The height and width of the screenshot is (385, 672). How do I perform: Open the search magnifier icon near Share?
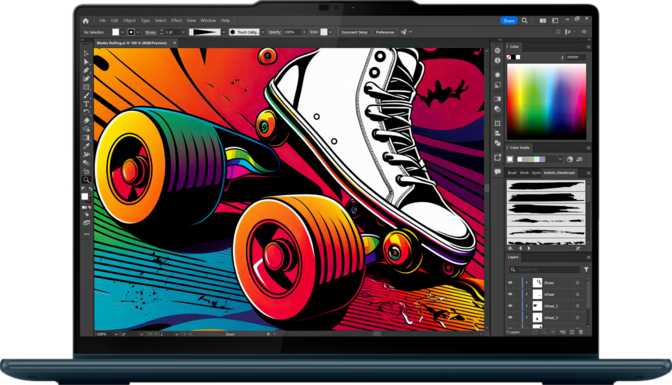point(525,20)
